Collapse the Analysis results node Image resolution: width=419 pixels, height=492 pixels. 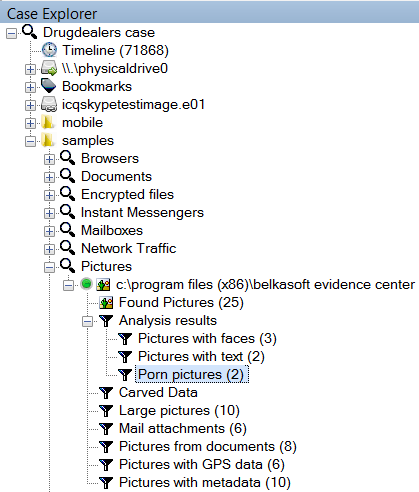click(88, 322)
